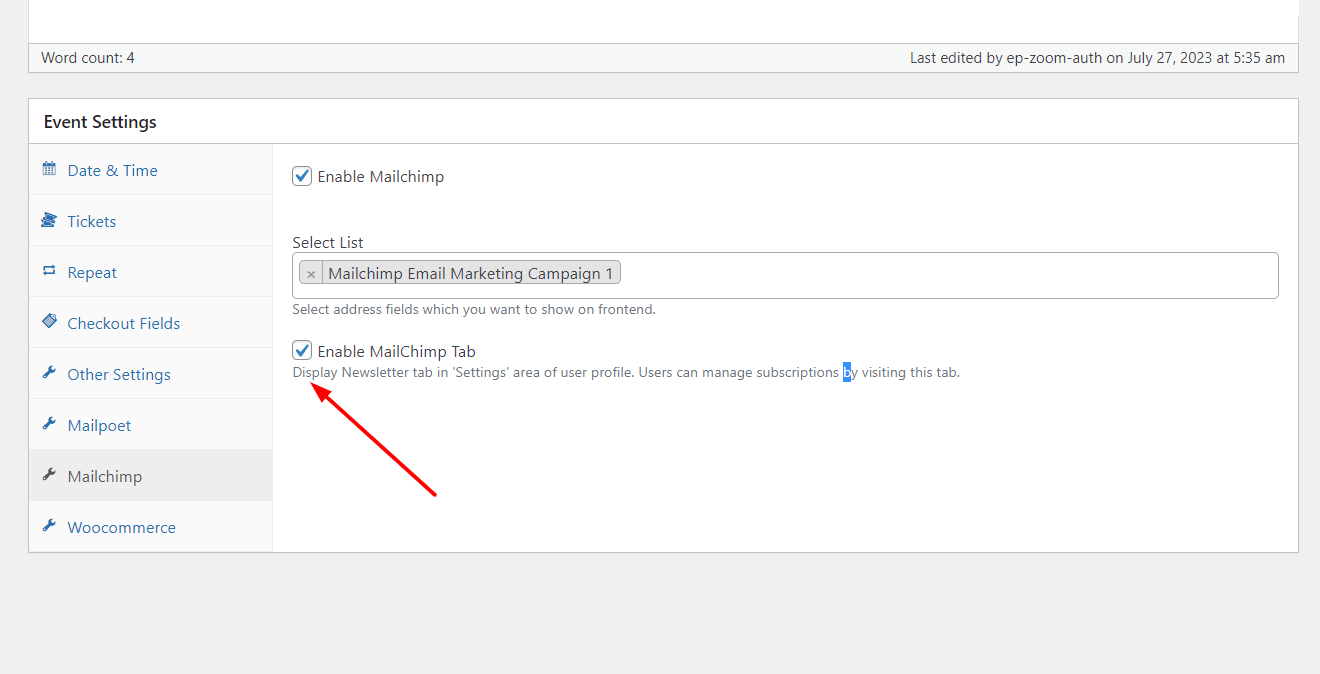The height and width of the screenshot is (674, 1320).
Task: Click the wrench icon beside Mailpoet
Action: [49, 424]
